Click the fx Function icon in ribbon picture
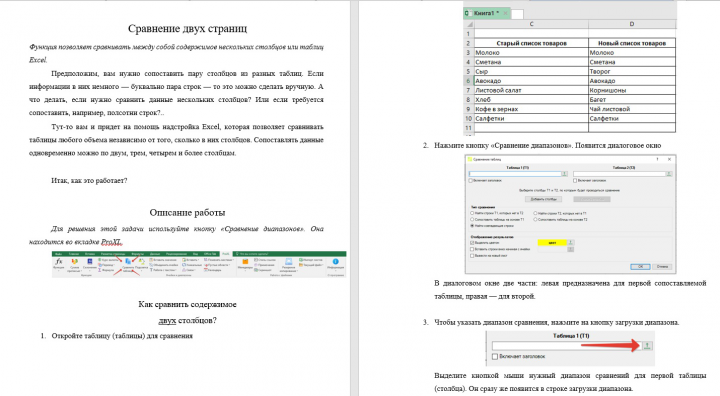Viewport: 720px width, 396px height. point(59,261)
